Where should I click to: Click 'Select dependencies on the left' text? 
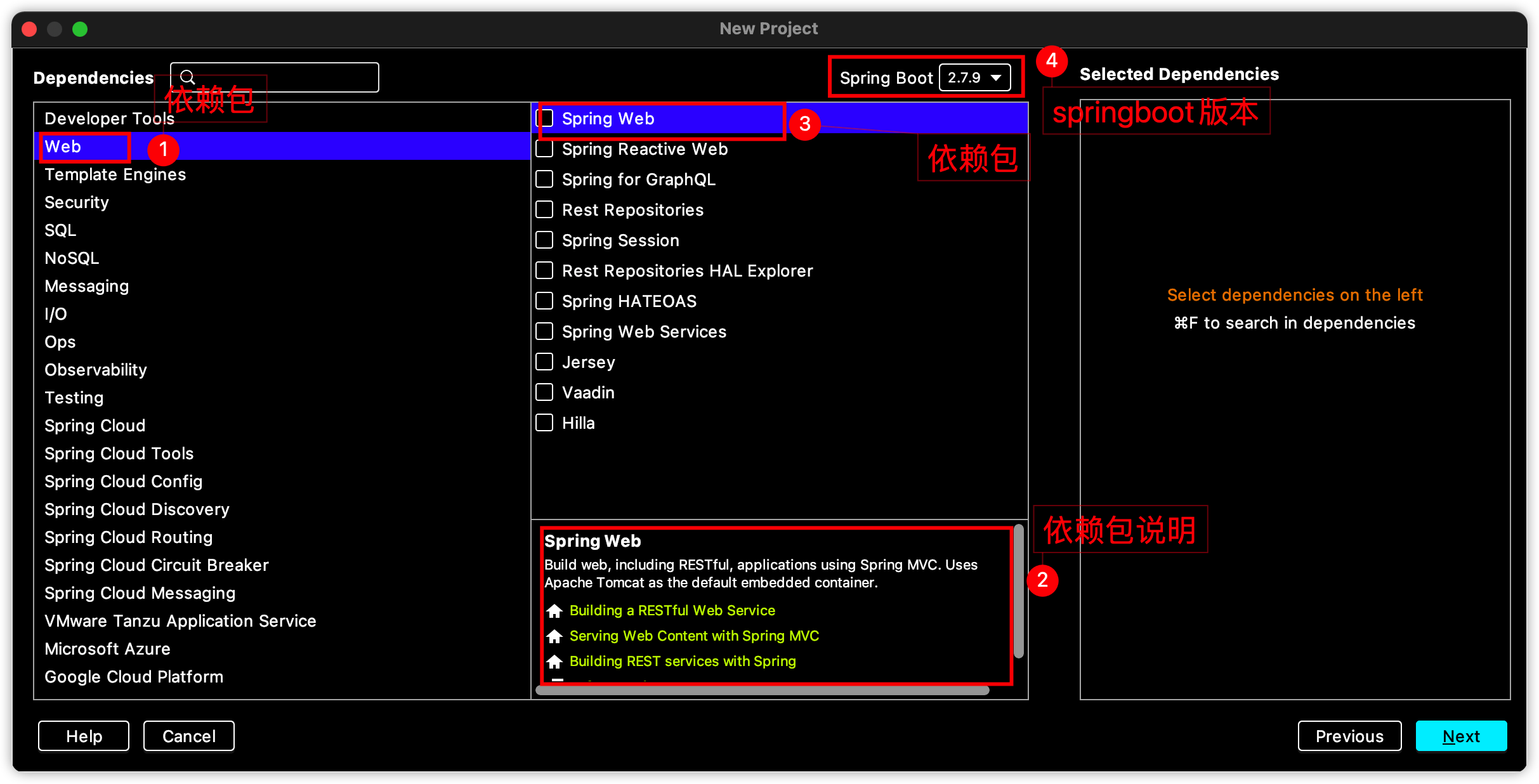coord(1295,295)
